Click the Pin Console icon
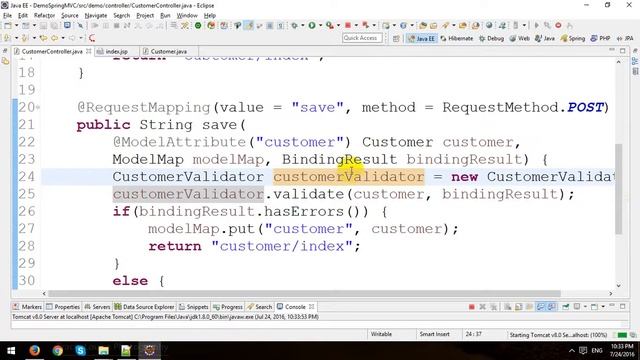The height and width of the screenshot is (360, 640). pos(565,307)
